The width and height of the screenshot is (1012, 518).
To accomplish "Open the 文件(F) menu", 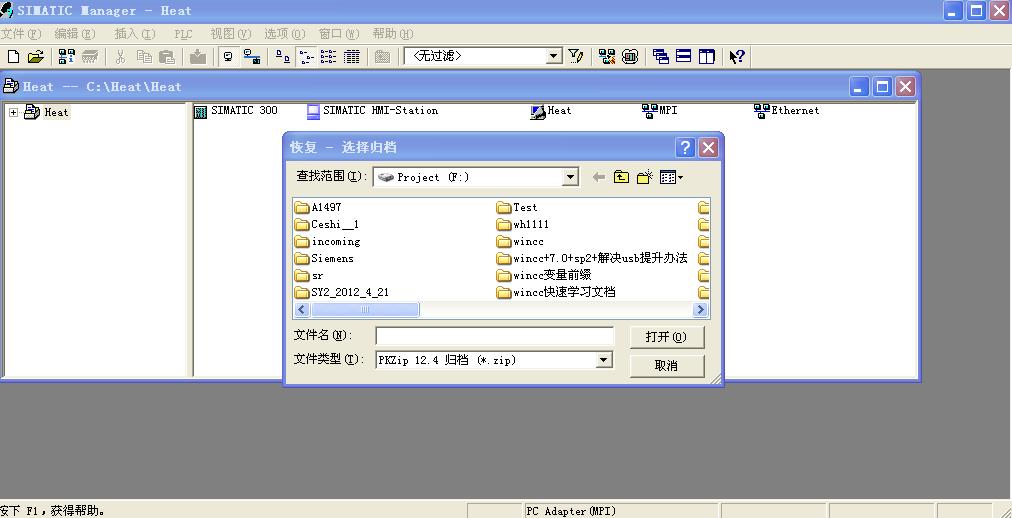I will click(20, 34).
